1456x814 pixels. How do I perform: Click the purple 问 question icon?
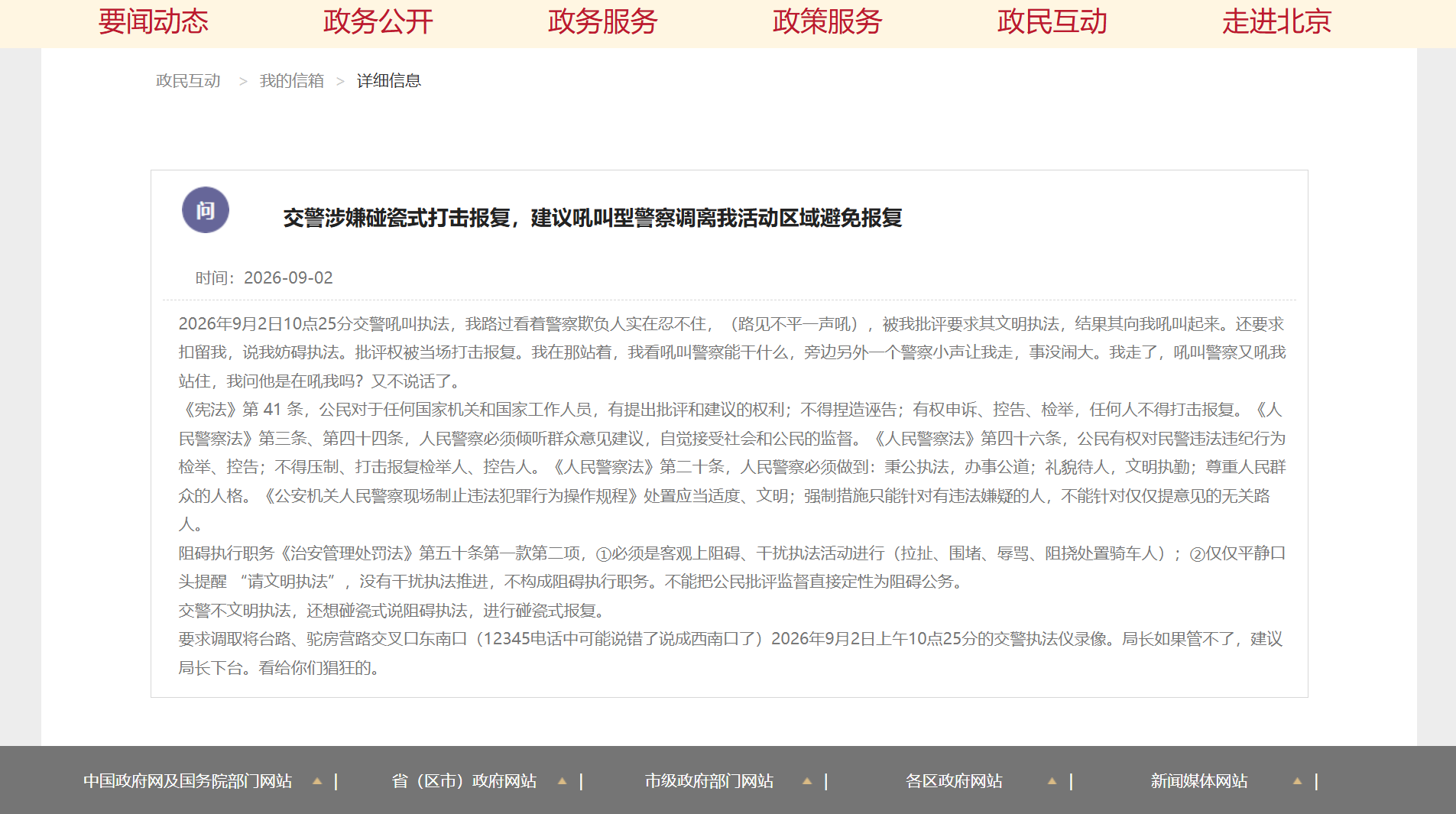pyautogui.click(x=205, y=210)
